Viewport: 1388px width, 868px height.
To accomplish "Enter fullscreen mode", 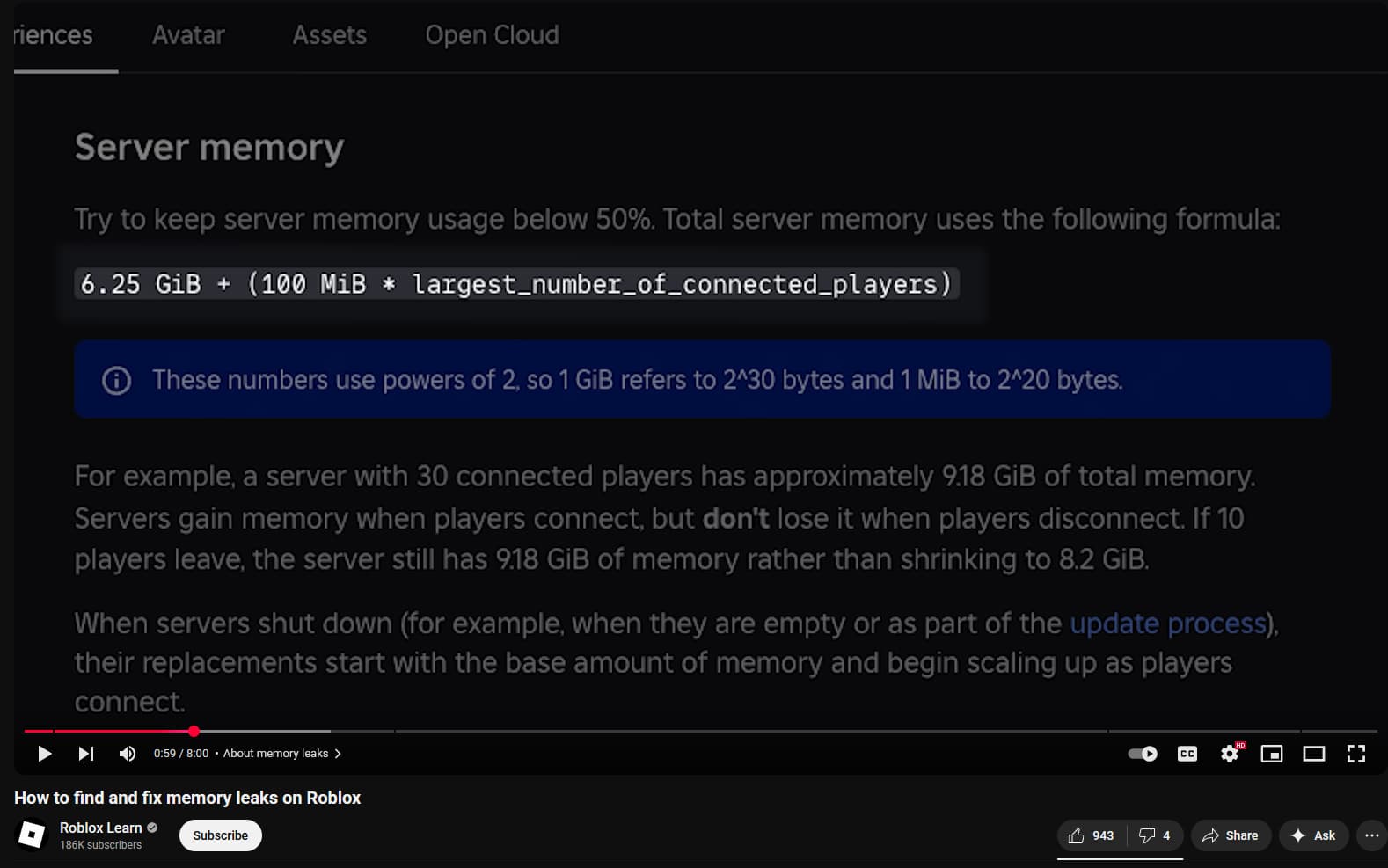I will pyautogui.click(x=1355, y=753).
